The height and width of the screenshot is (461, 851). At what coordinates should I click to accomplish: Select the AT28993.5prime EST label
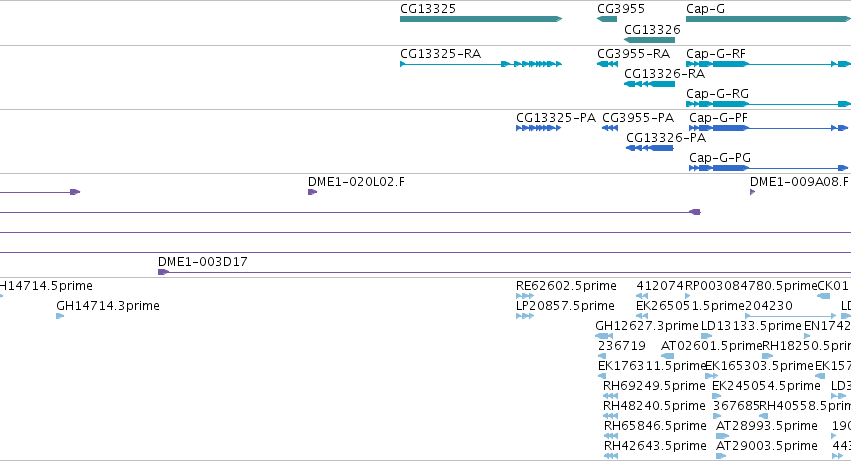click(767, 426)
